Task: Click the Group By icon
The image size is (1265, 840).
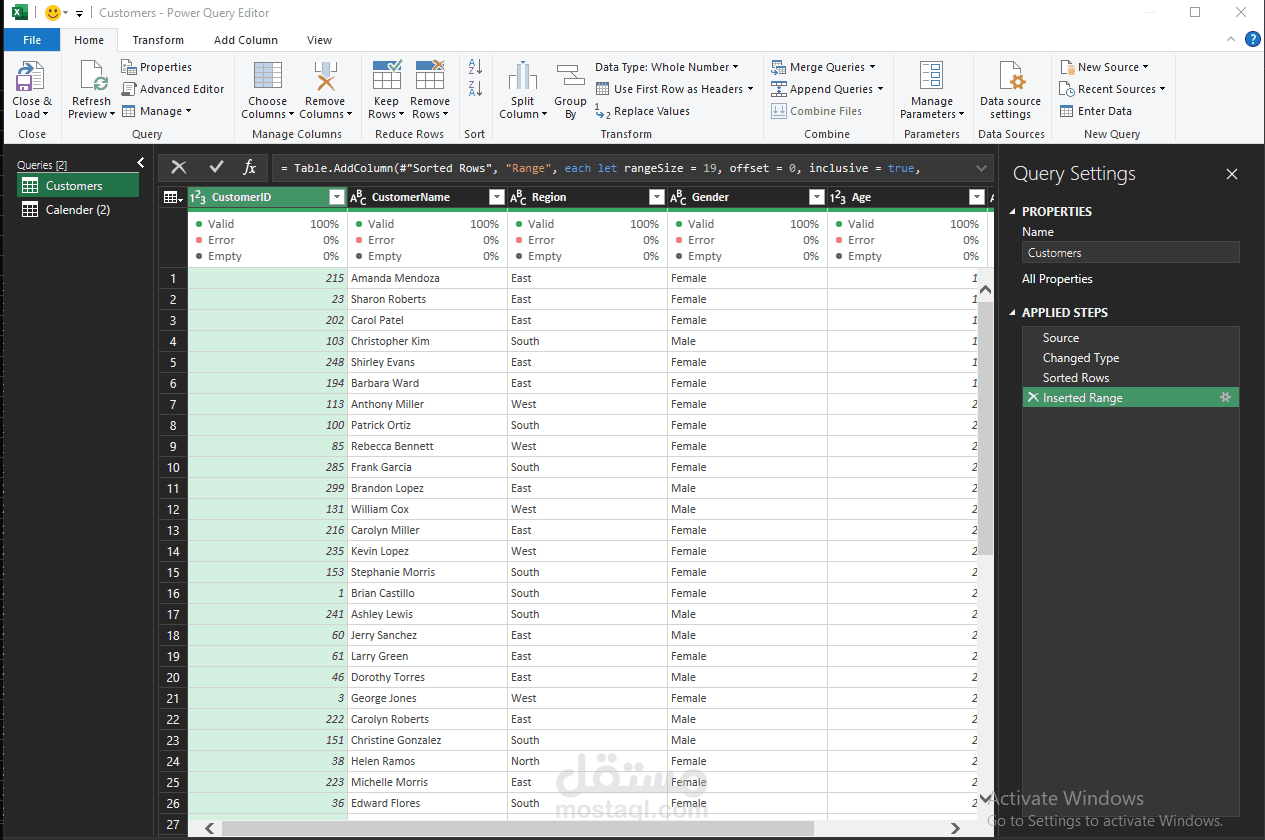Action: click(570, 77)
